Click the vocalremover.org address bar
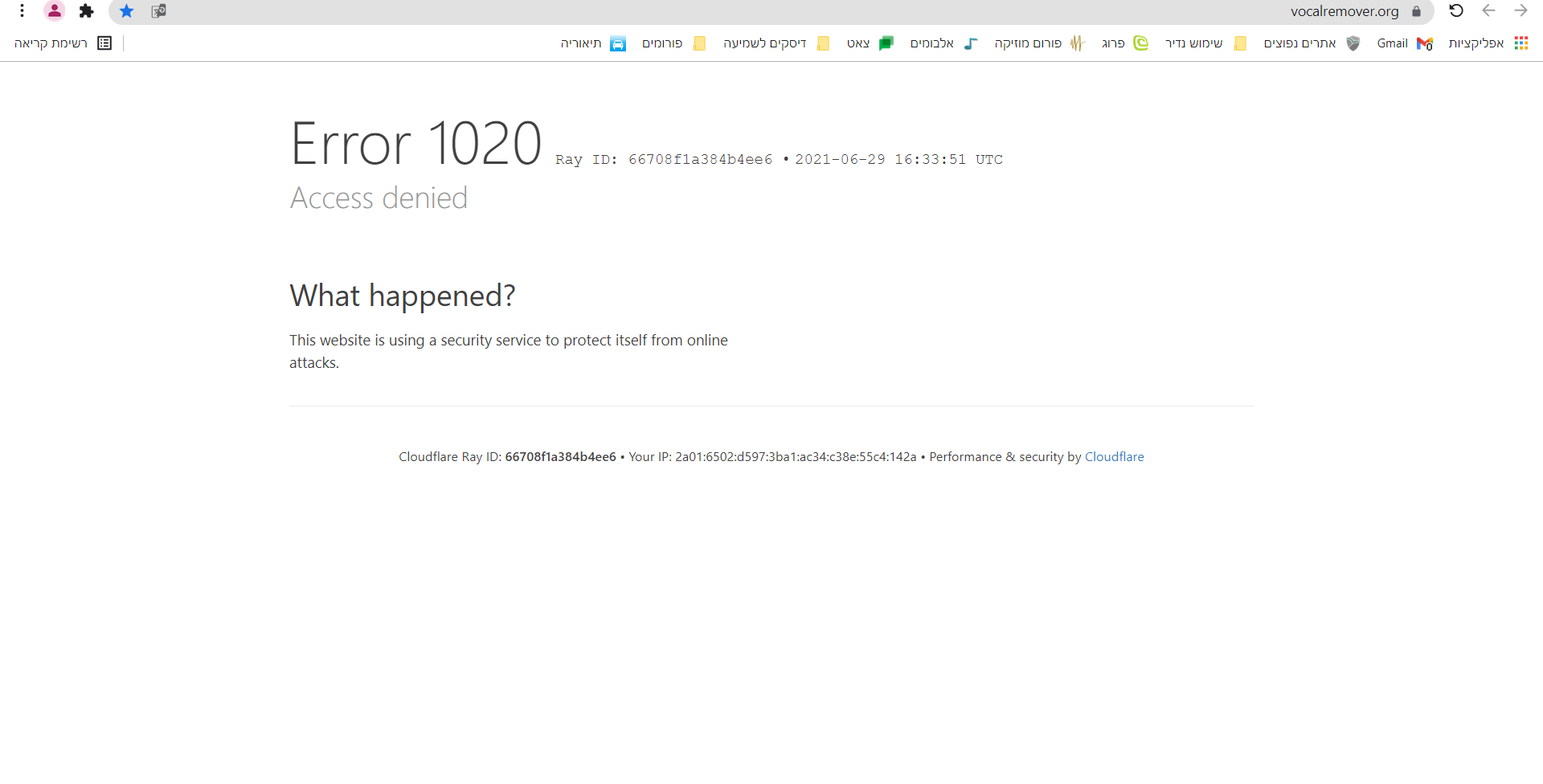The width and height of the screenshot is (1543, 784). pos(771,11)
